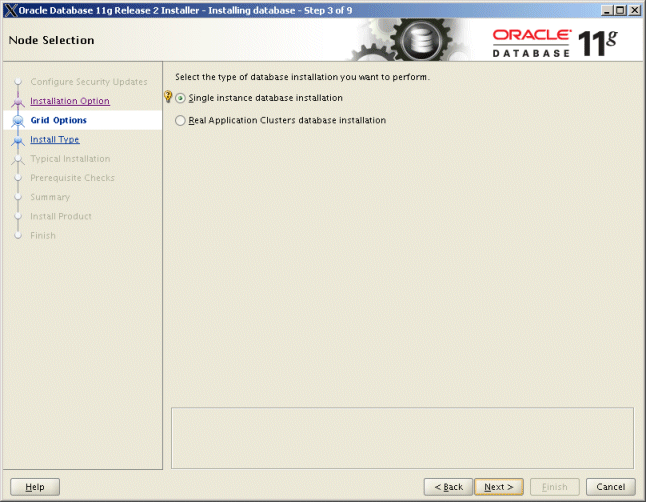This screenshot has width=646, height=502.
Task: Click the Help button
Action: click(x=35, y=487)
